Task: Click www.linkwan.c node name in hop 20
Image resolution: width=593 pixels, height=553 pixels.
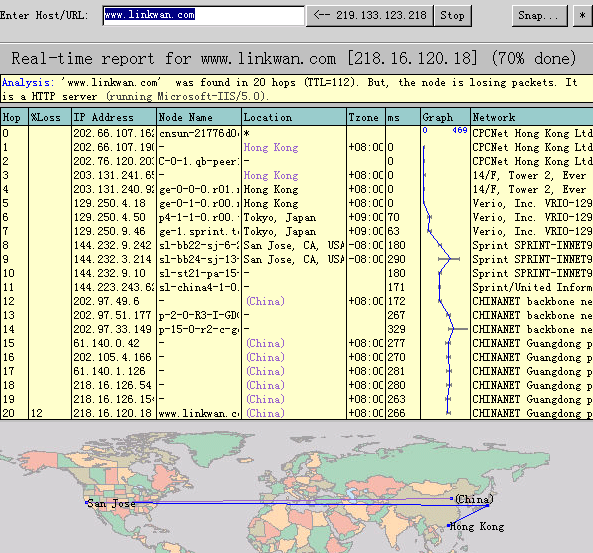Action: 199,413
